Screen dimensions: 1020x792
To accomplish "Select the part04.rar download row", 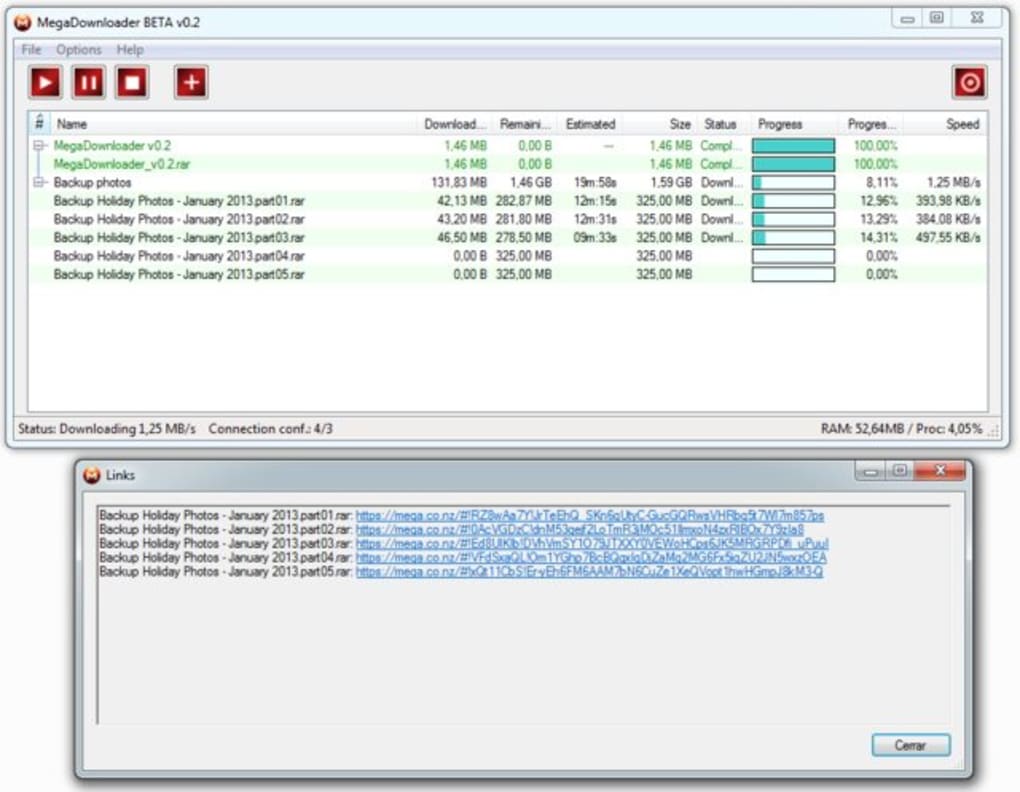I will (x=178, y=256).
